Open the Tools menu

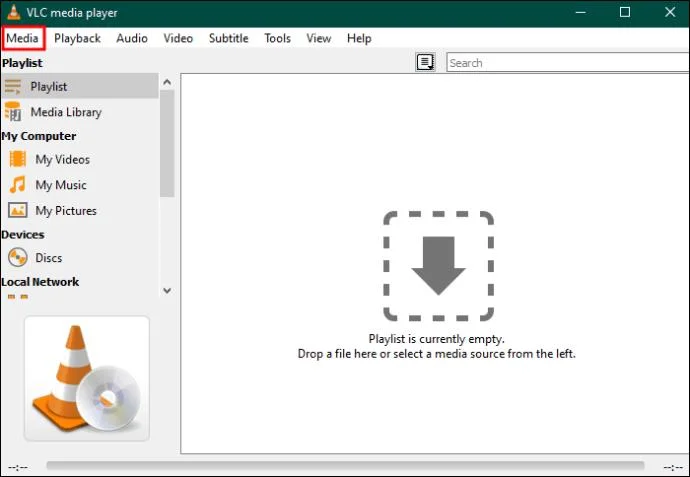tap(277, 38)
